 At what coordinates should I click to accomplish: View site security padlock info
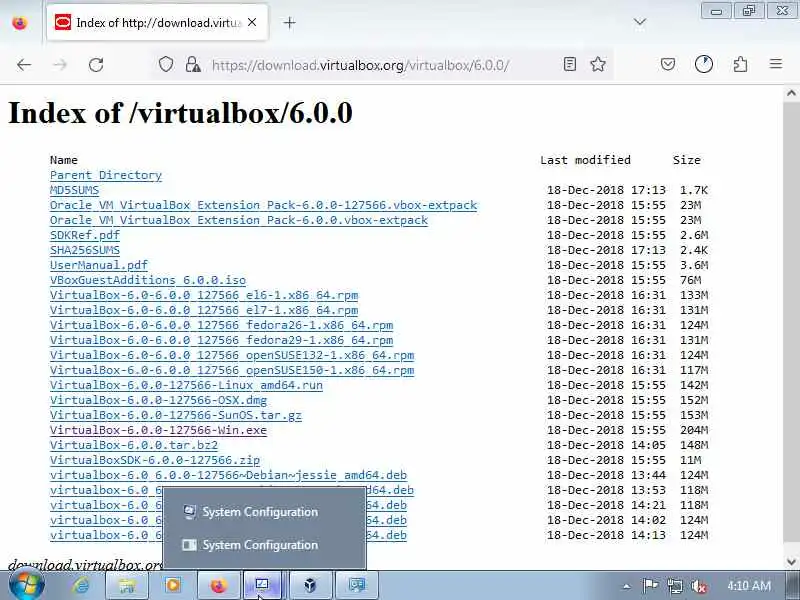(x=193, y=65)
